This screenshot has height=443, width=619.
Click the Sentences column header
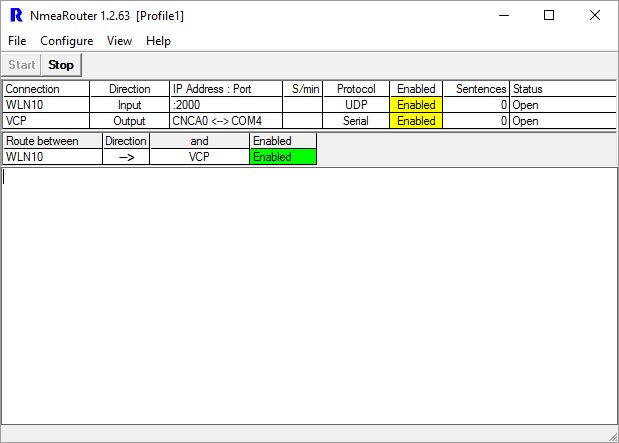tap(476, 89)
